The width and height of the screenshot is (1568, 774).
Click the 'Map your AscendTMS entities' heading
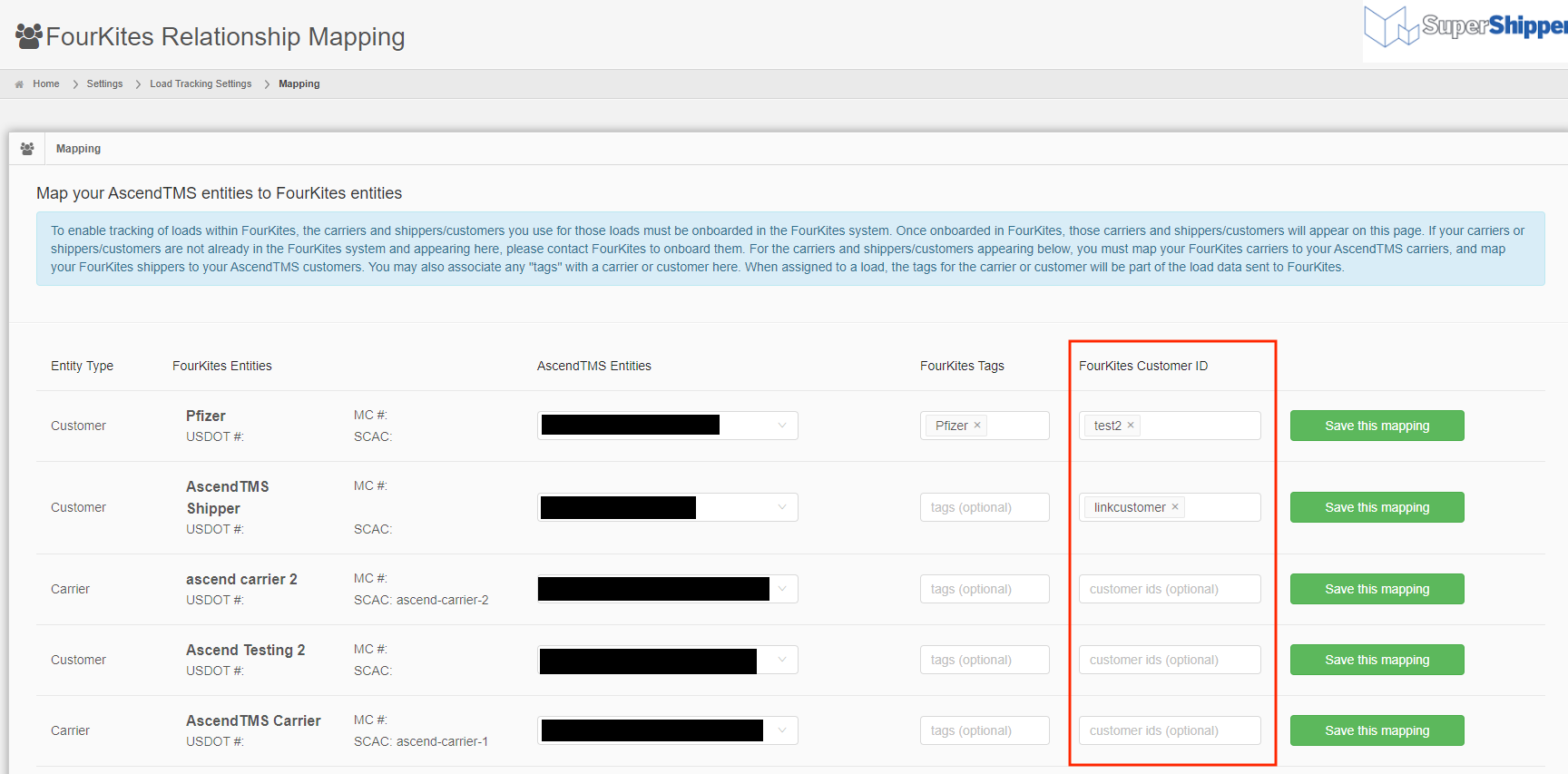(x=219, y=193)
